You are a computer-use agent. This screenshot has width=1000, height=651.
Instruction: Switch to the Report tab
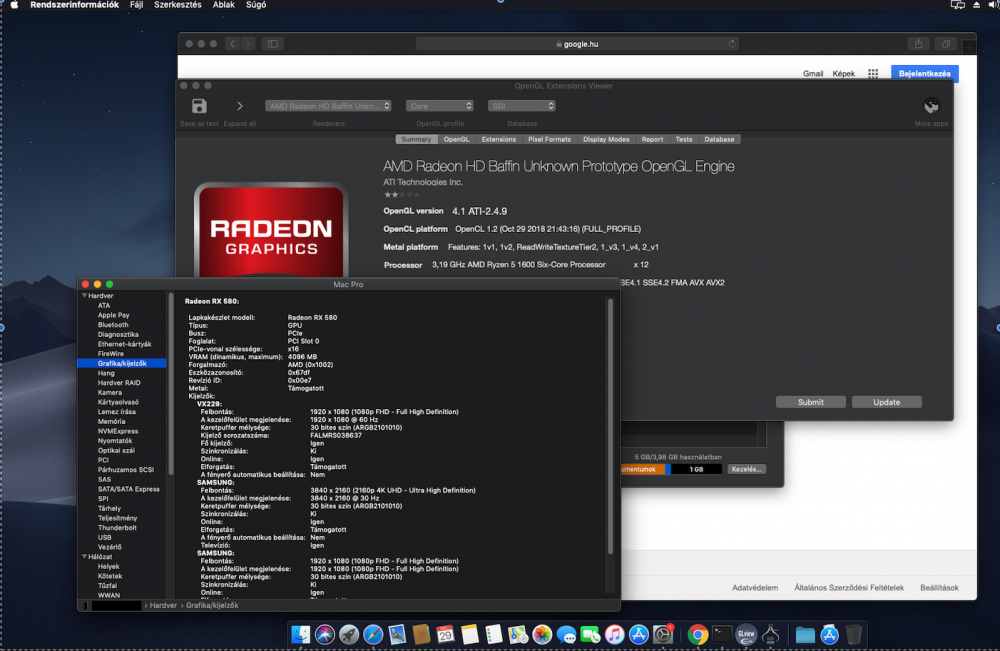coord(652,139)
